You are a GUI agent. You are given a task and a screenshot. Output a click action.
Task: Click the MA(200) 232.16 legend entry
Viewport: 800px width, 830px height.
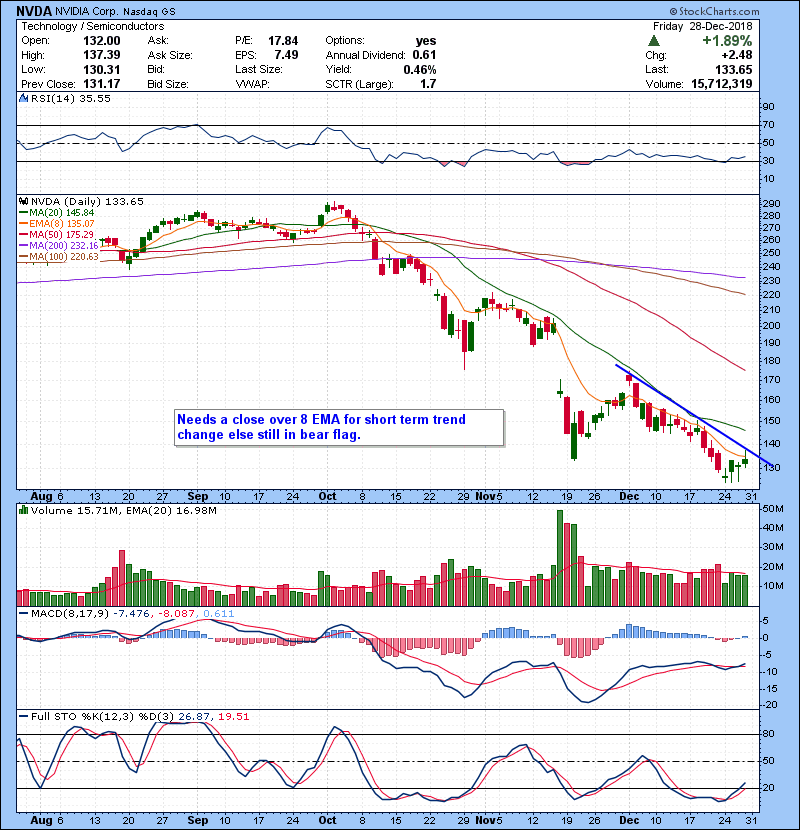[59, 246]
